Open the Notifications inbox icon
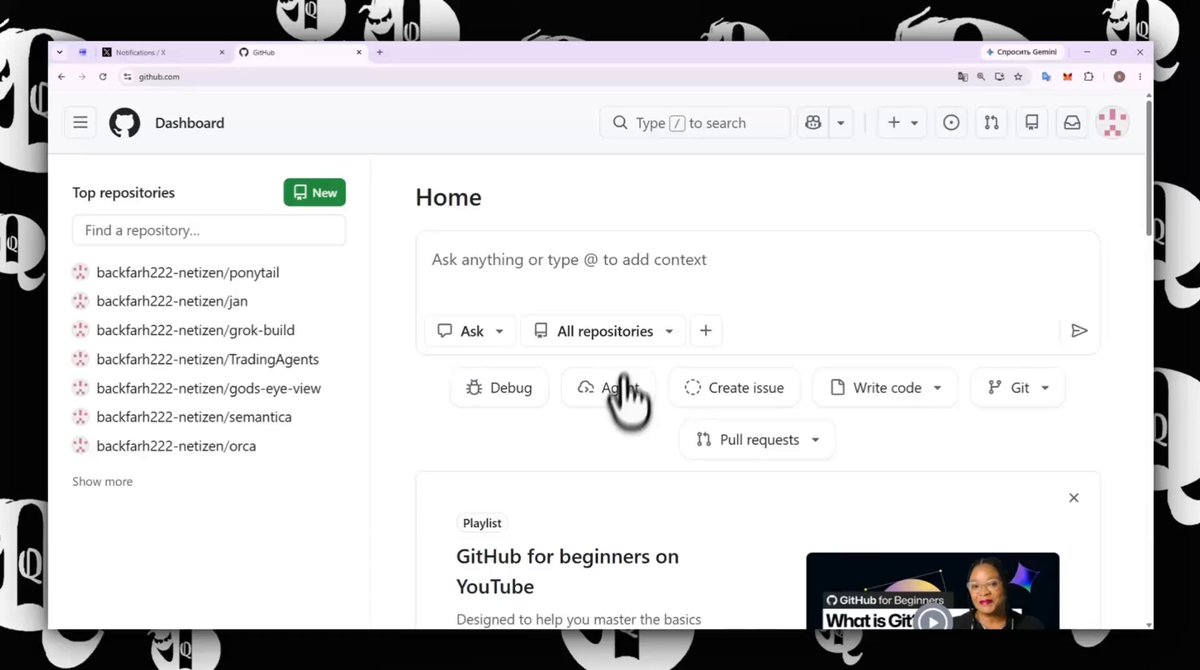 tap(1072, 123)
